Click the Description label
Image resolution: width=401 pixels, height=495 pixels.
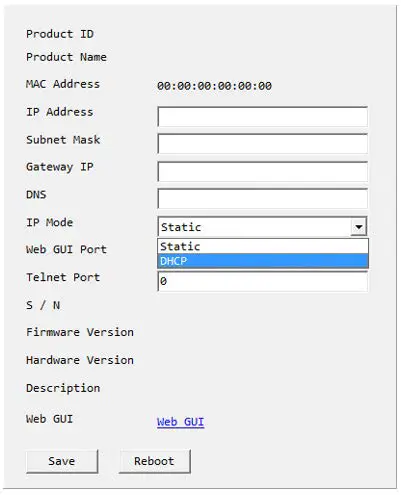click(x=63, y=388)
